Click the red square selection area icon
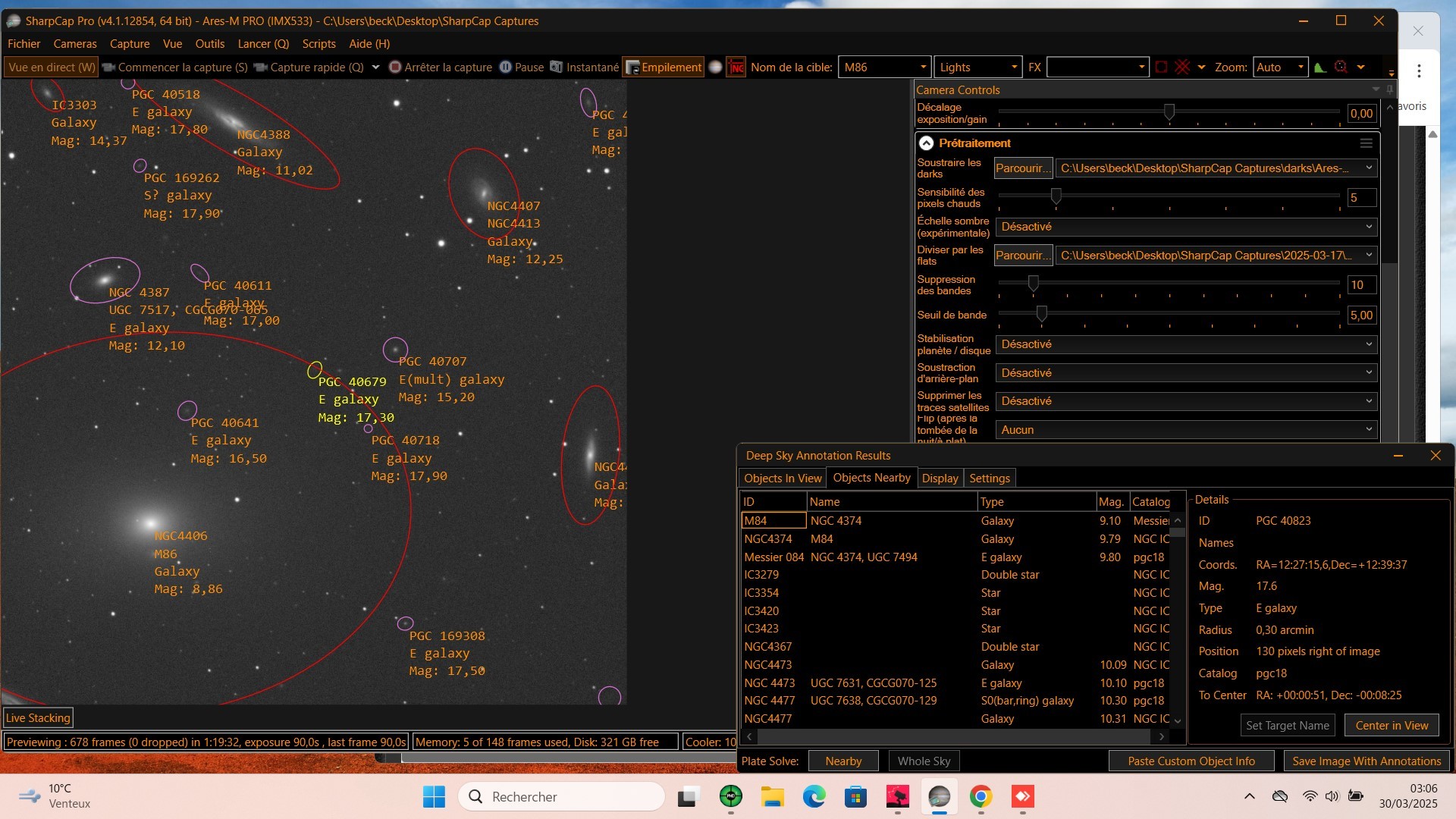1456x819 pixels. coord(1161,67)
